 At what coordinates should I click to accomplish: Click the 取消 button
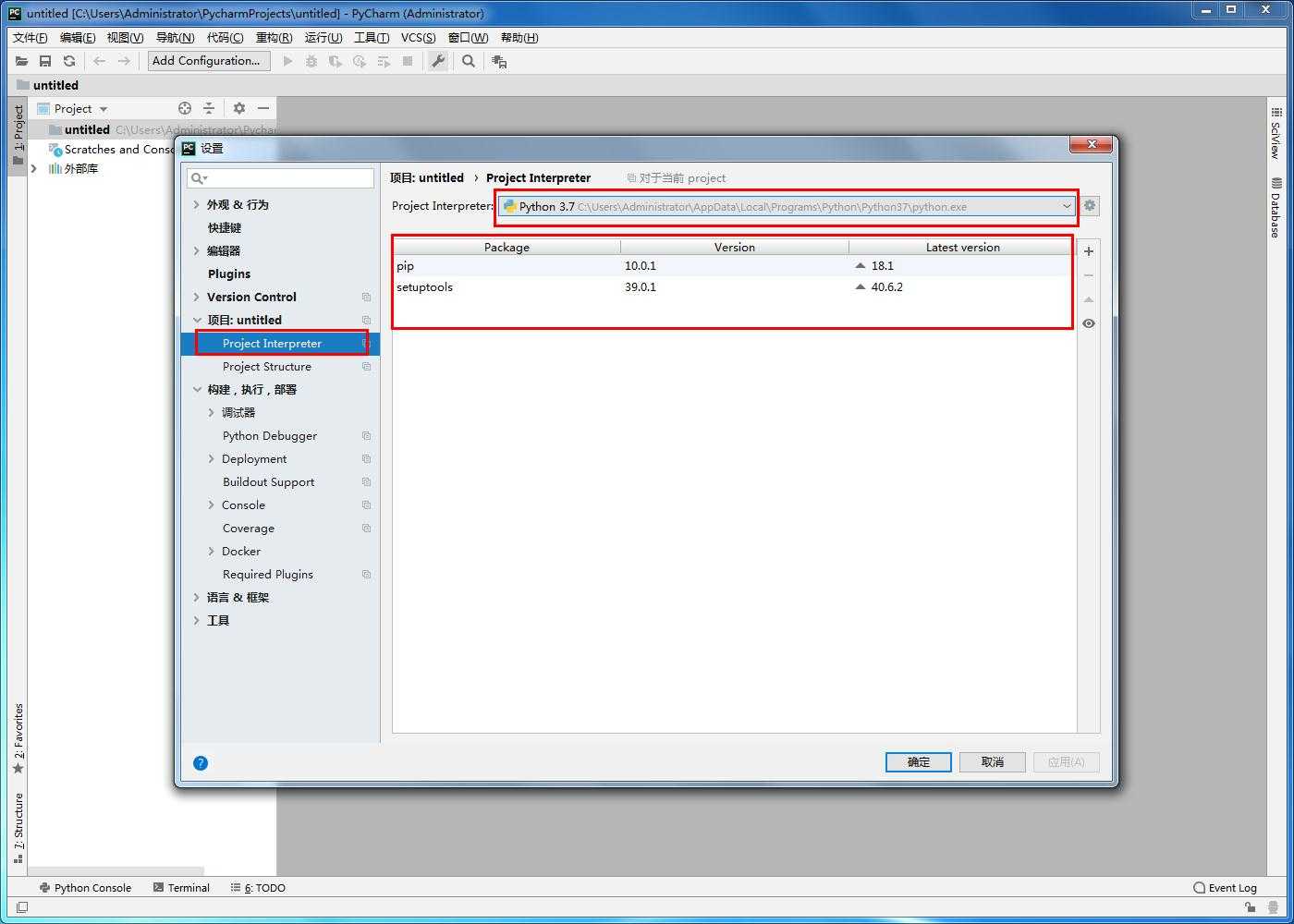click(x=992, y=761)
